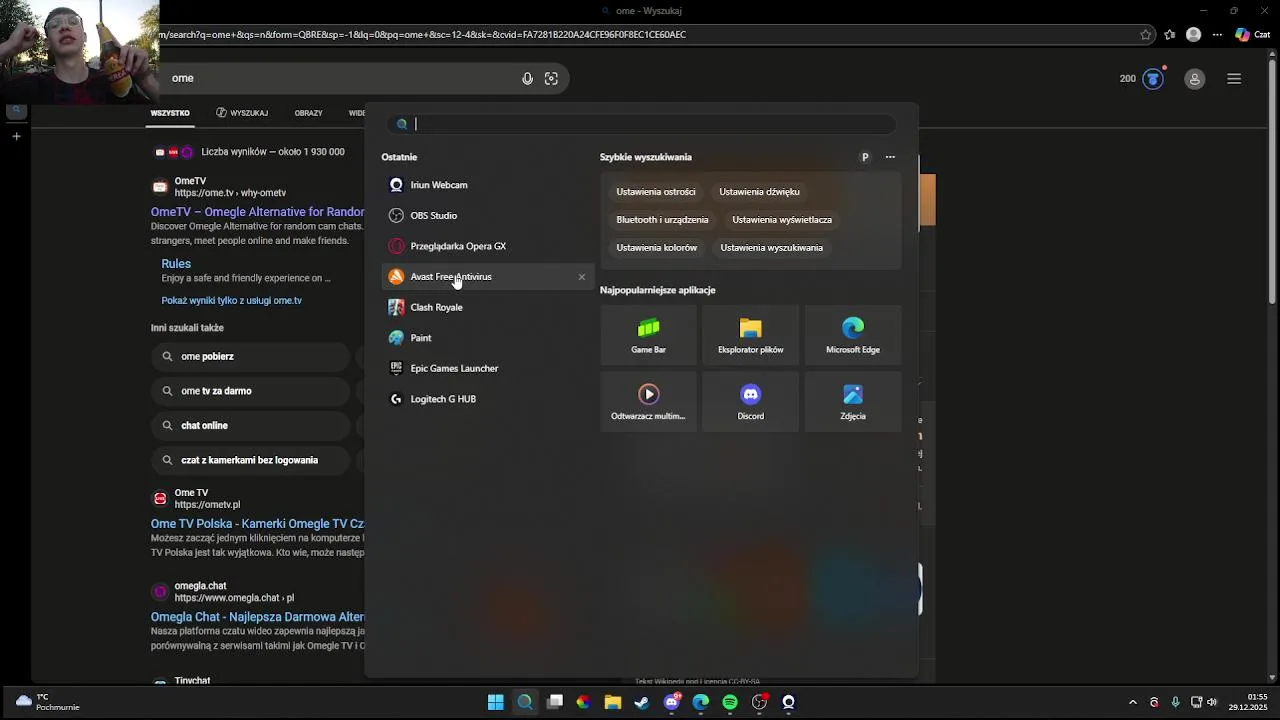Open Bing rewards medal icon

[1153, 79]
